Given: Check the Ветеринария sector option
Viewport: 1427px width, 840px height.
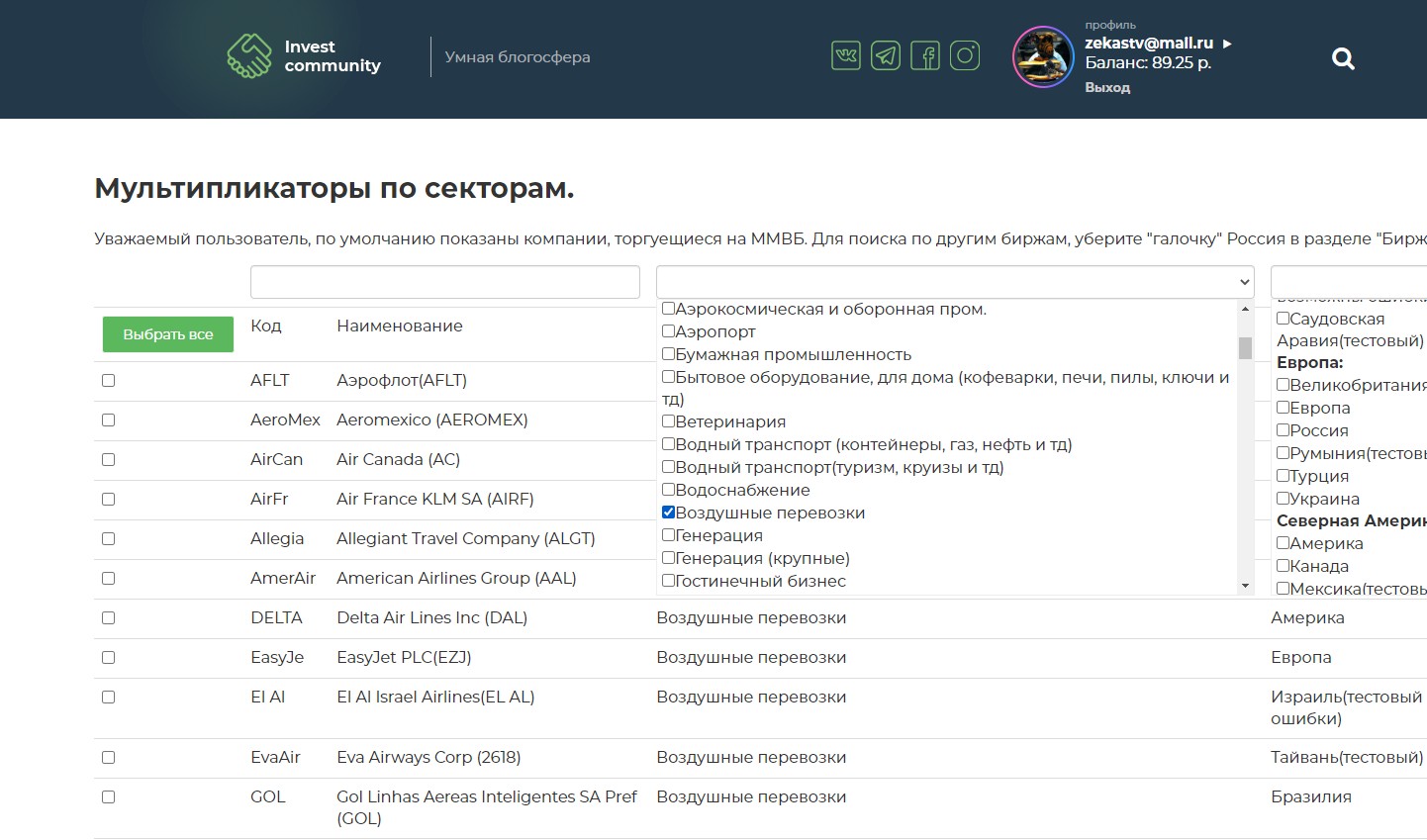Looking at the screenshot, I should click(668, 421).
